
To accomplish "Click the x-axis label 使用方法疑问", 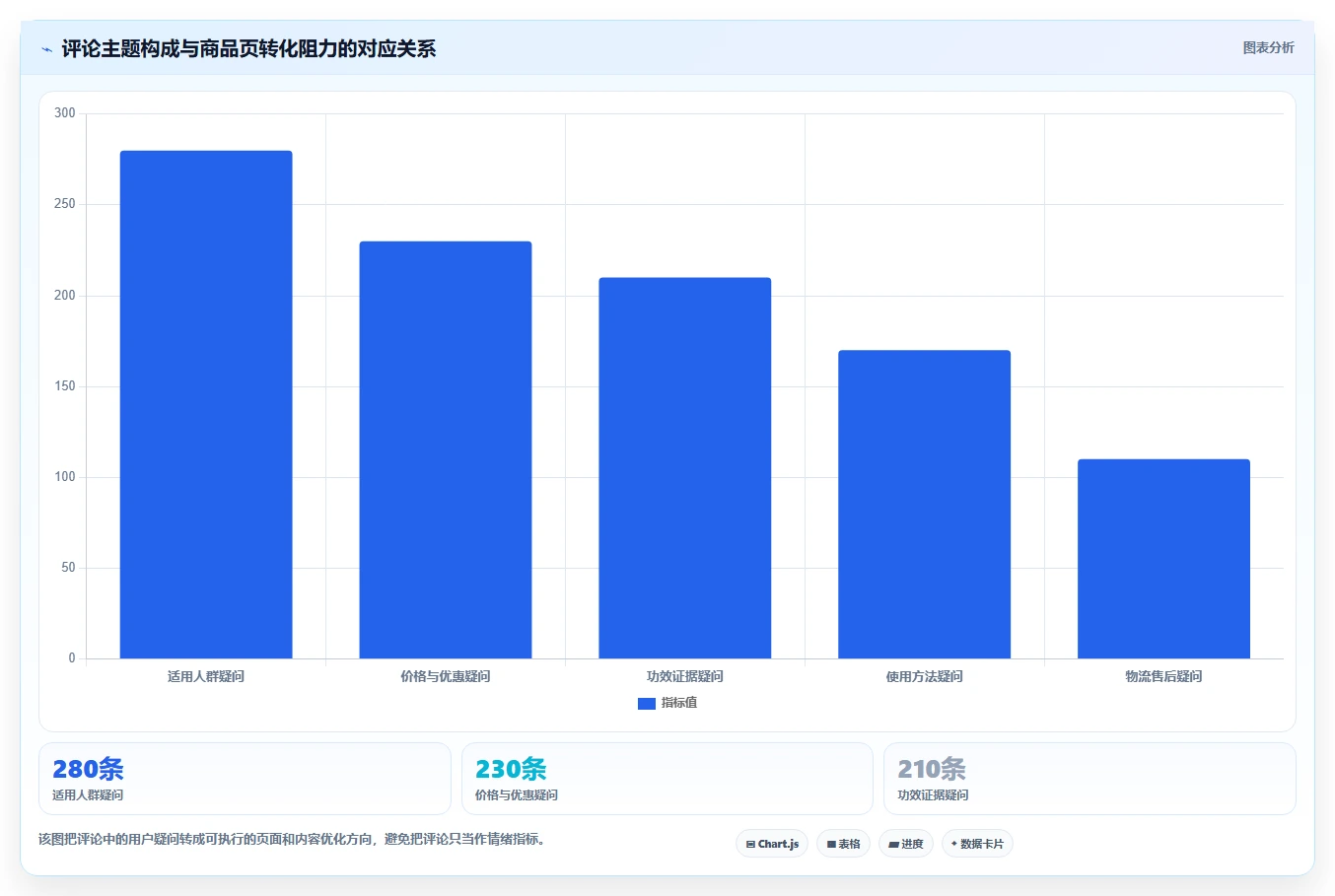I will 925,676.
